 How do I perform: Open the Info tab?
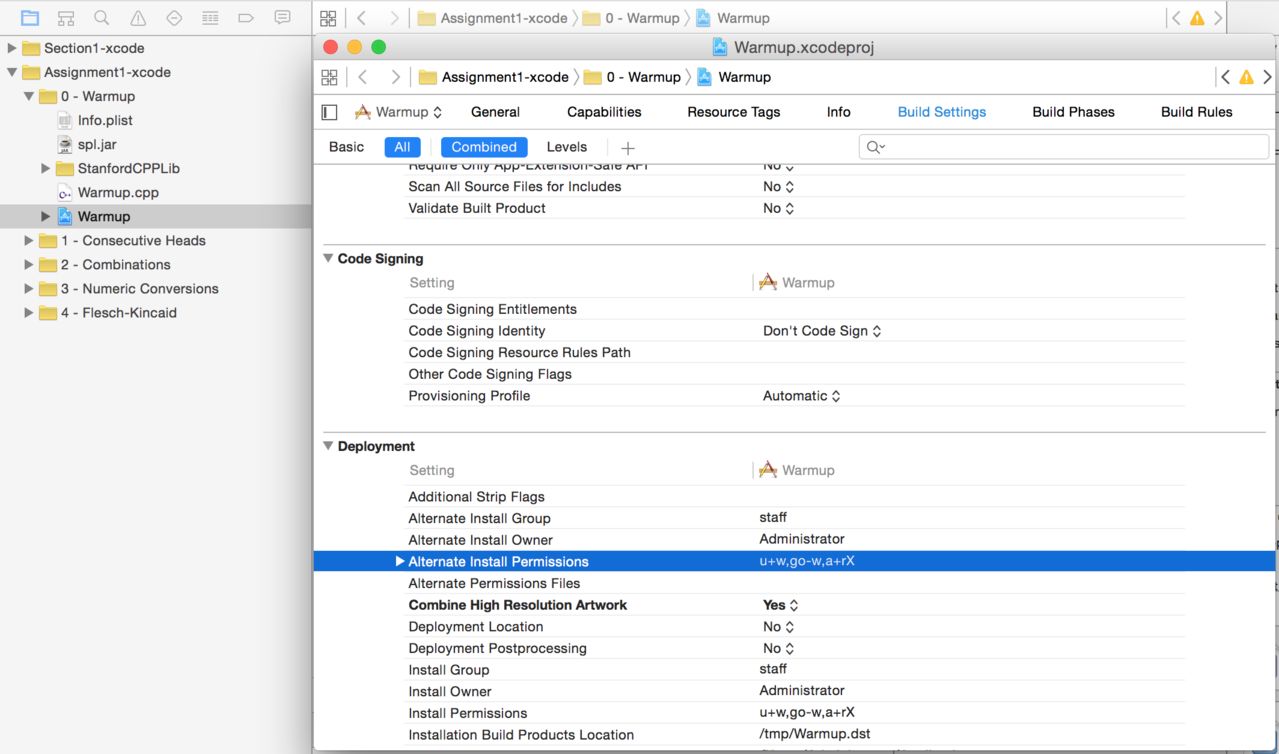tap(839, 112)
